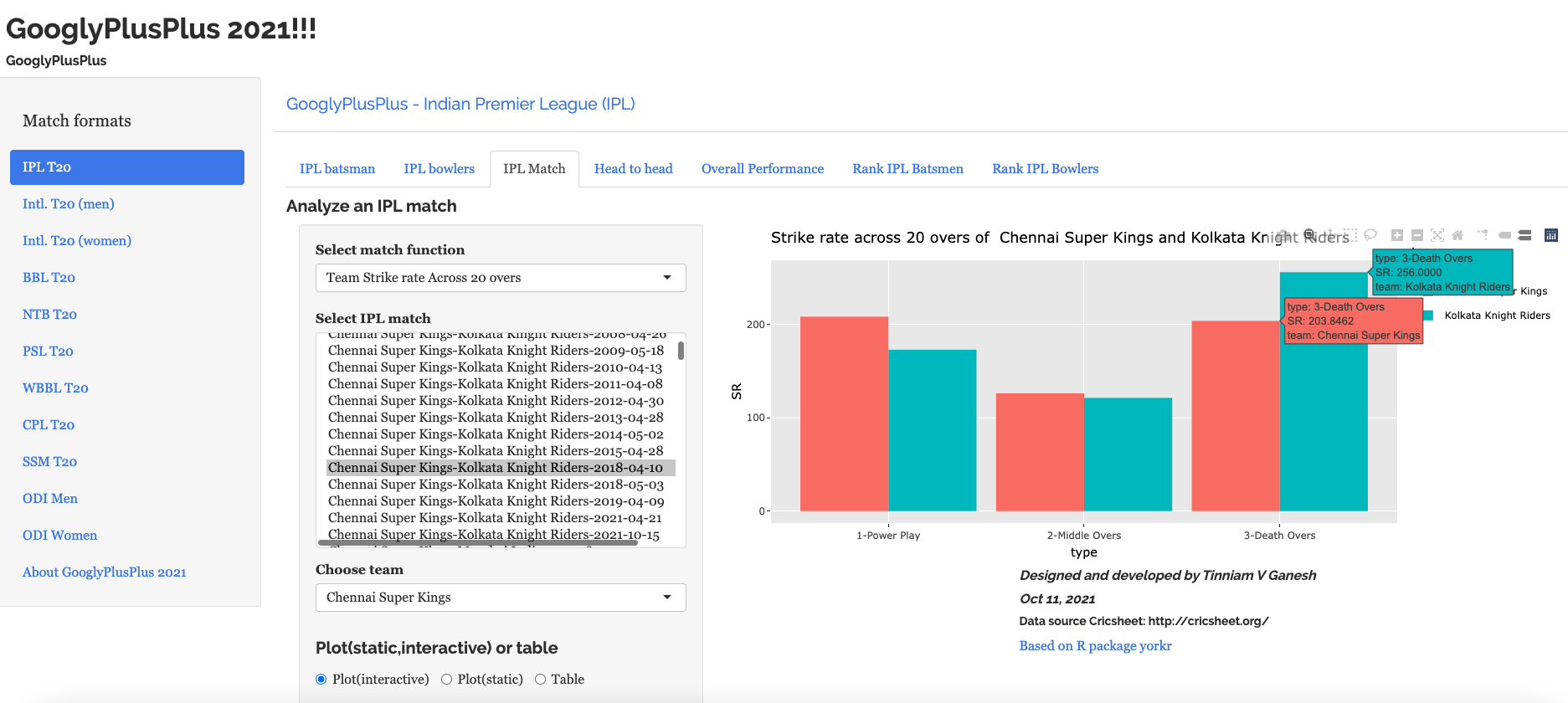Follow the Based on R package yorkr link
The width and height of the screenshot is (1568, 703).
1095,646
